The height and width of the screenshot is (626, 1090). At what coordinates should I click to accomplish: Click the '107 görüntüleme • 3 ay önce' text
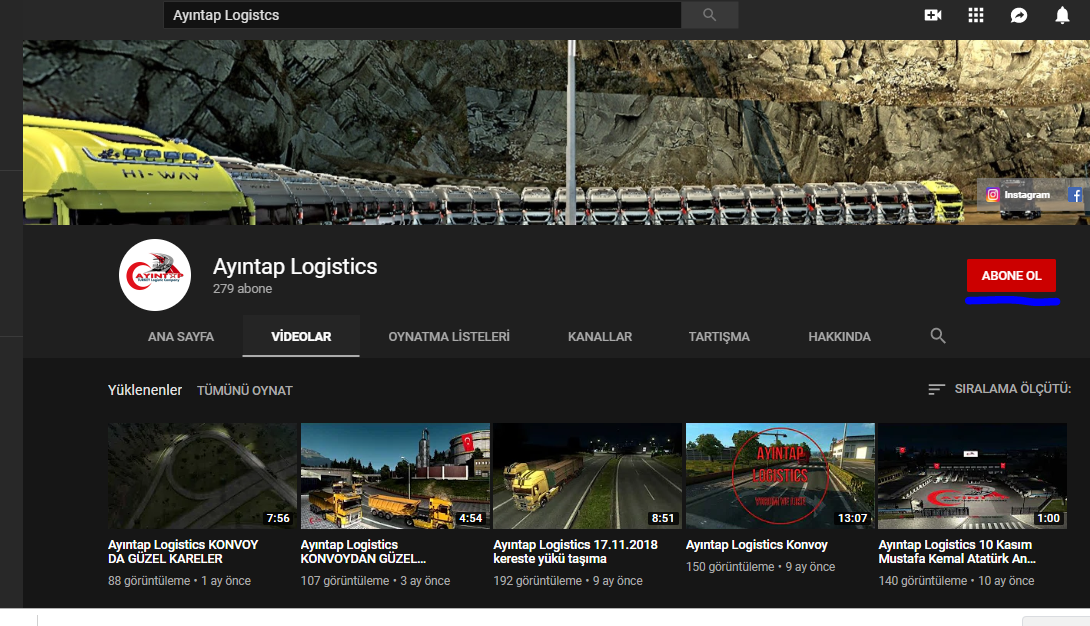pos(375,581)
